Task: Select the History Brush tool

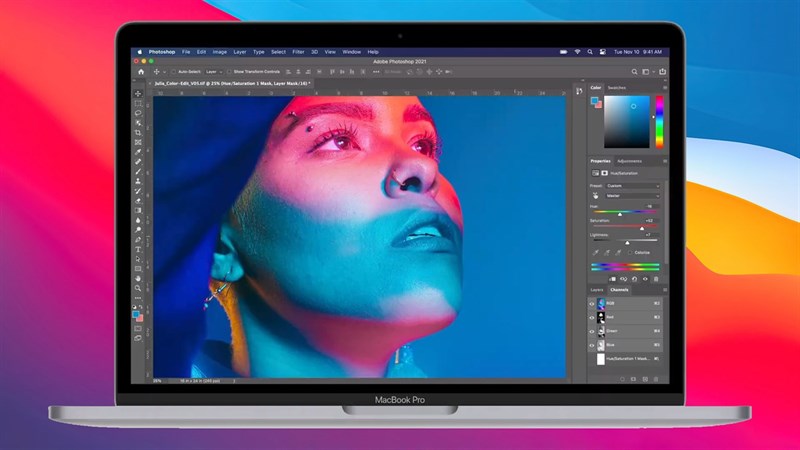Action: click(138, 191)
